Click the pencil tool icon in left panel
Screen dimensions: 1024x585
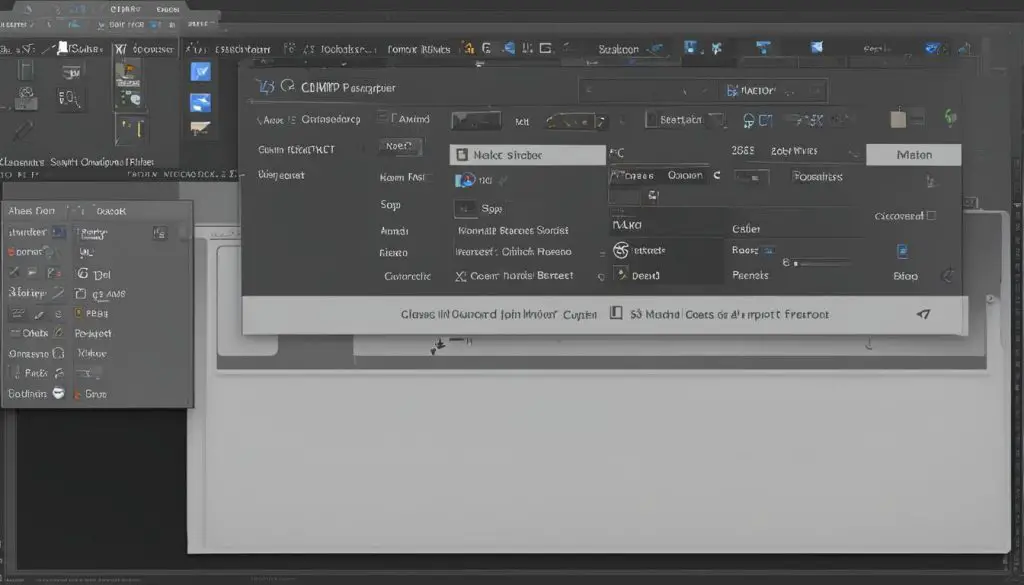point(22,130)
